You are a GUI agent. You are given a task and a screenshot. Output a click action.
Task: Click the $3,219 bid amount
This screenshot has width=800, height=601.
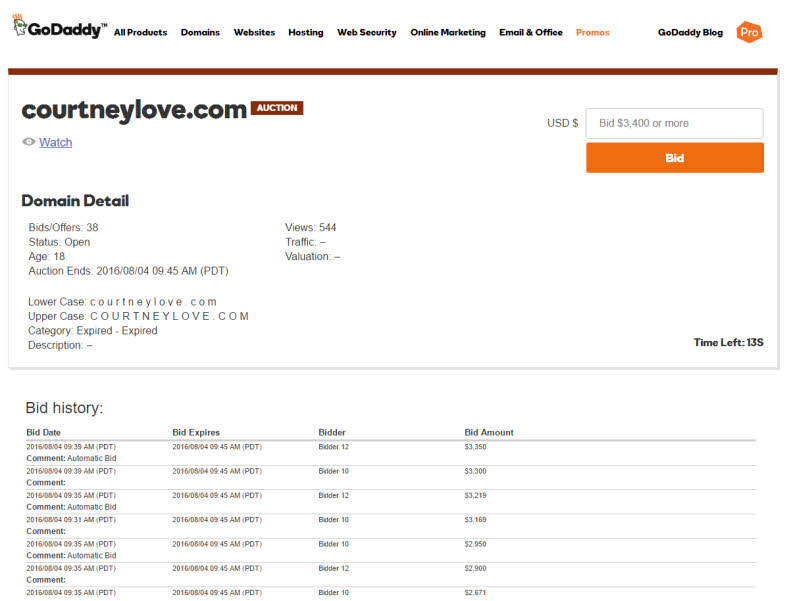point(476,495)
